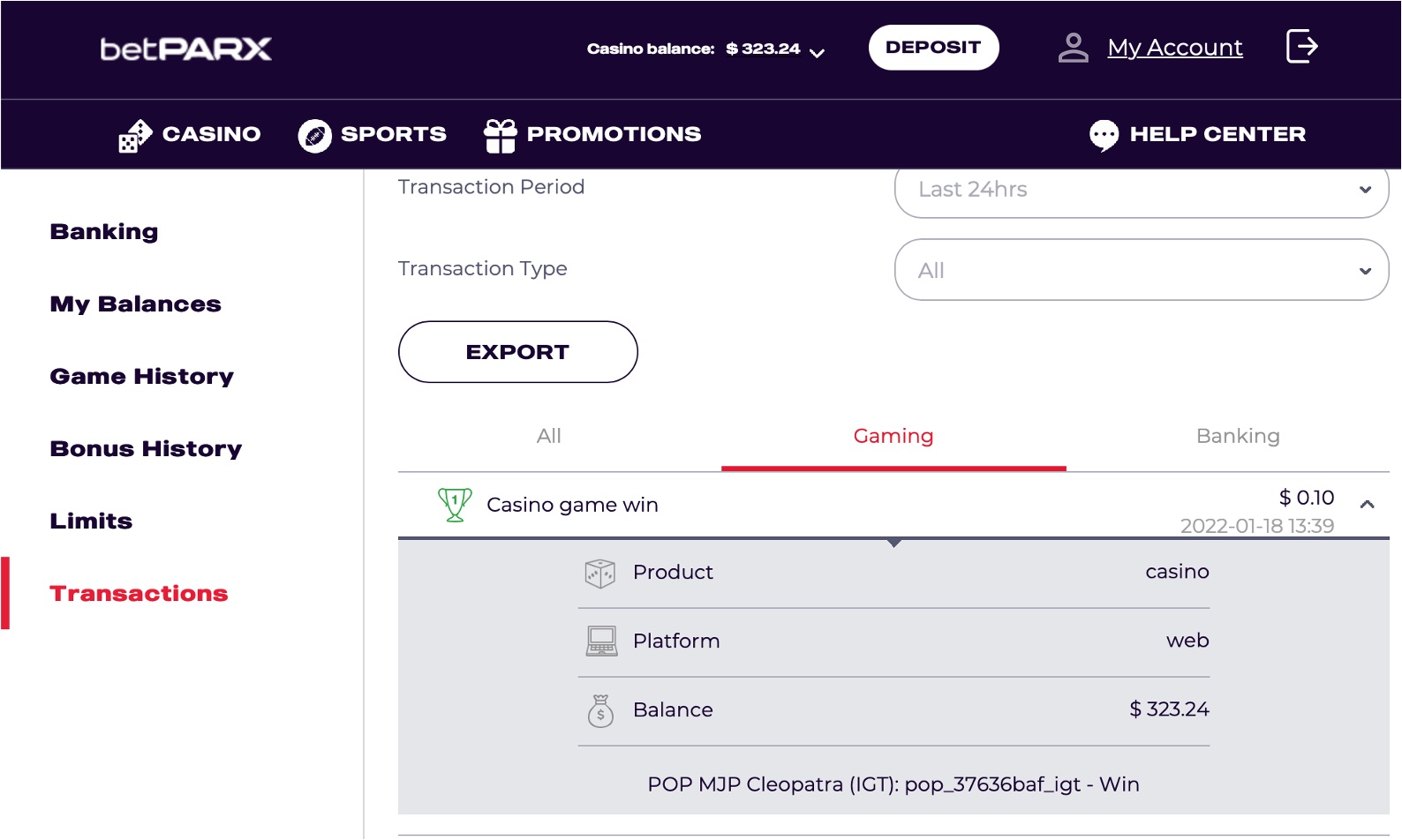Click the Sports football icon

pos(314,136)
